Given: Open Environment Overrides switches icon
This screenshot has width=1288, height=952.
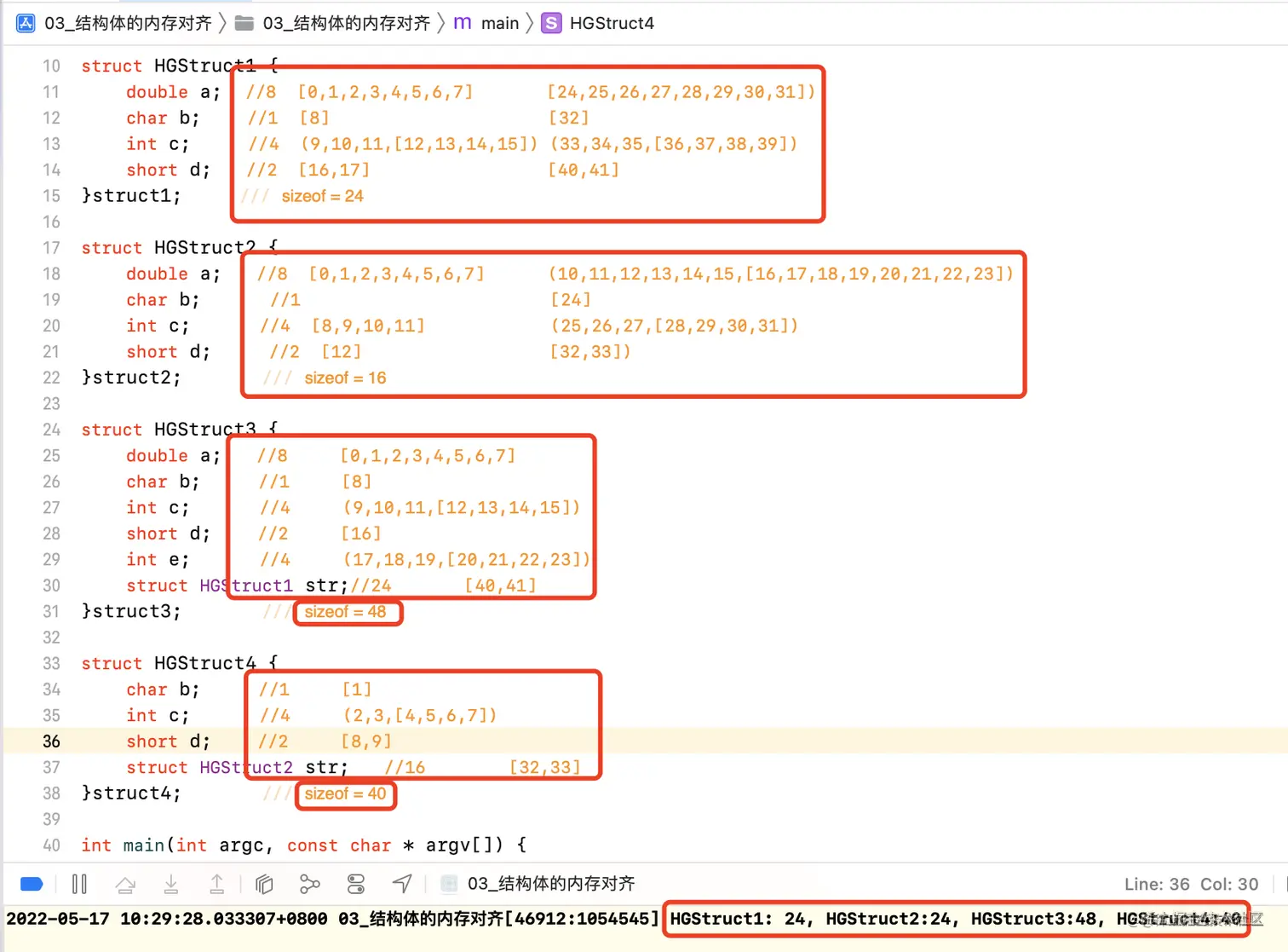Looking at the screenshot, I should [x=356, y=884].
